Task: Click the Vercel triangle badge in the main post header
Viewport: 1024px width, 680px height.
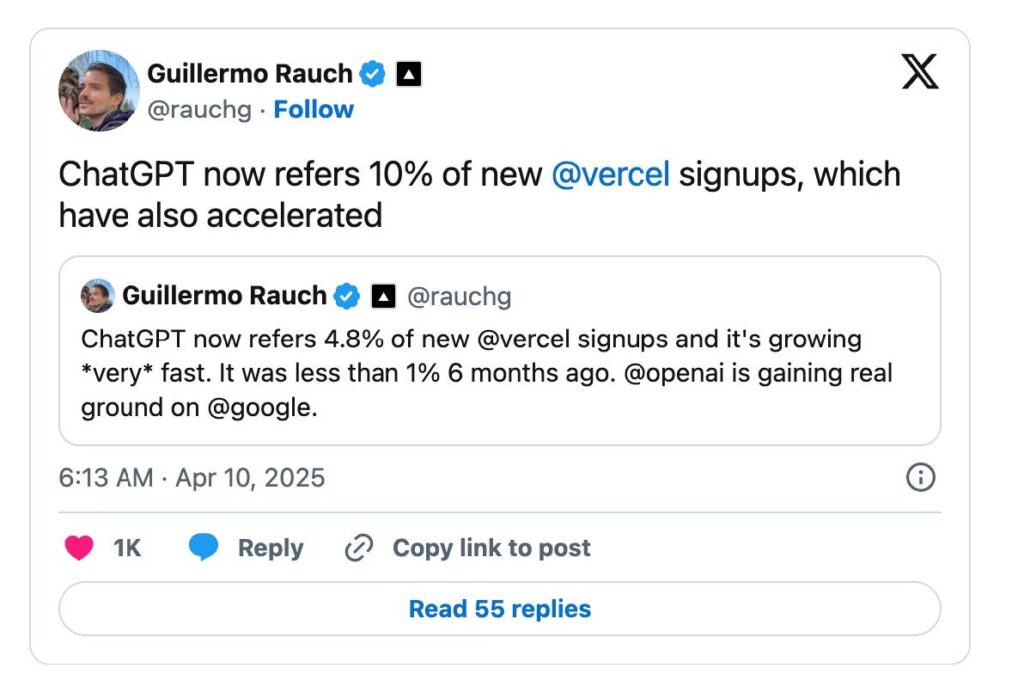Action: 408,74
